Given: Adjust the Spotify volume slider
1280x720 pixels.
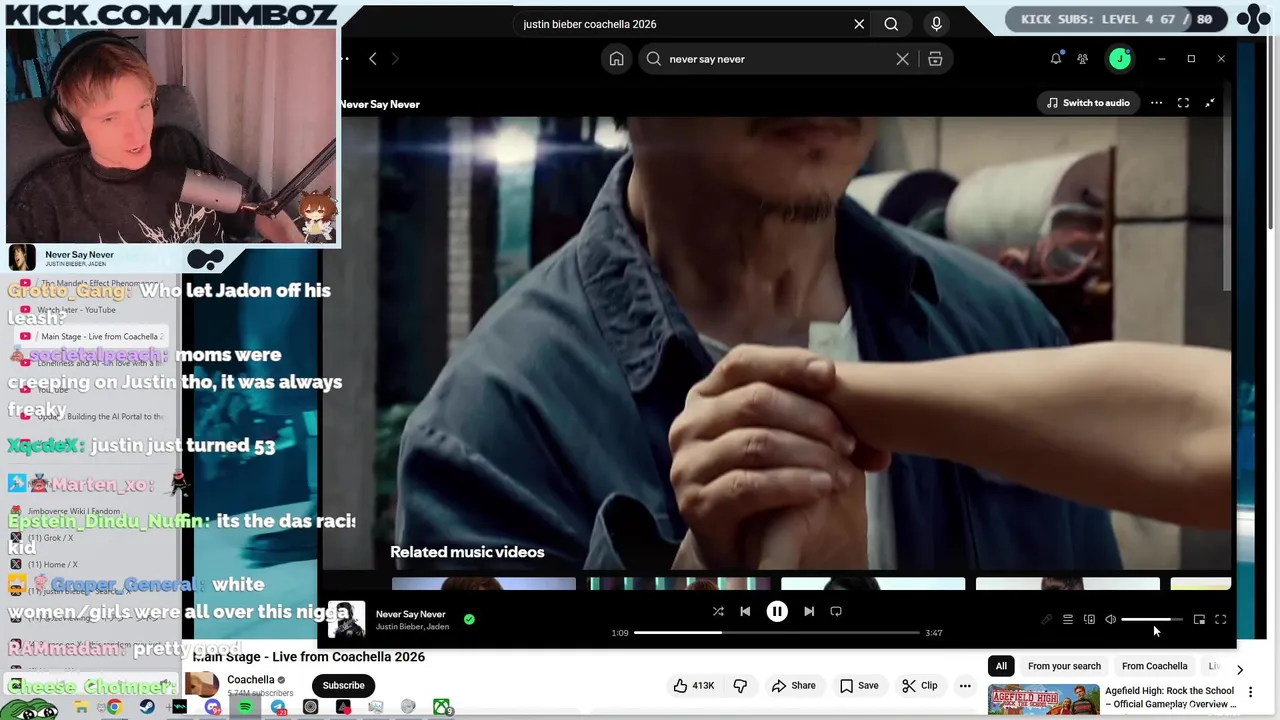Looking at the screenshot, I should pos(1152,620).
